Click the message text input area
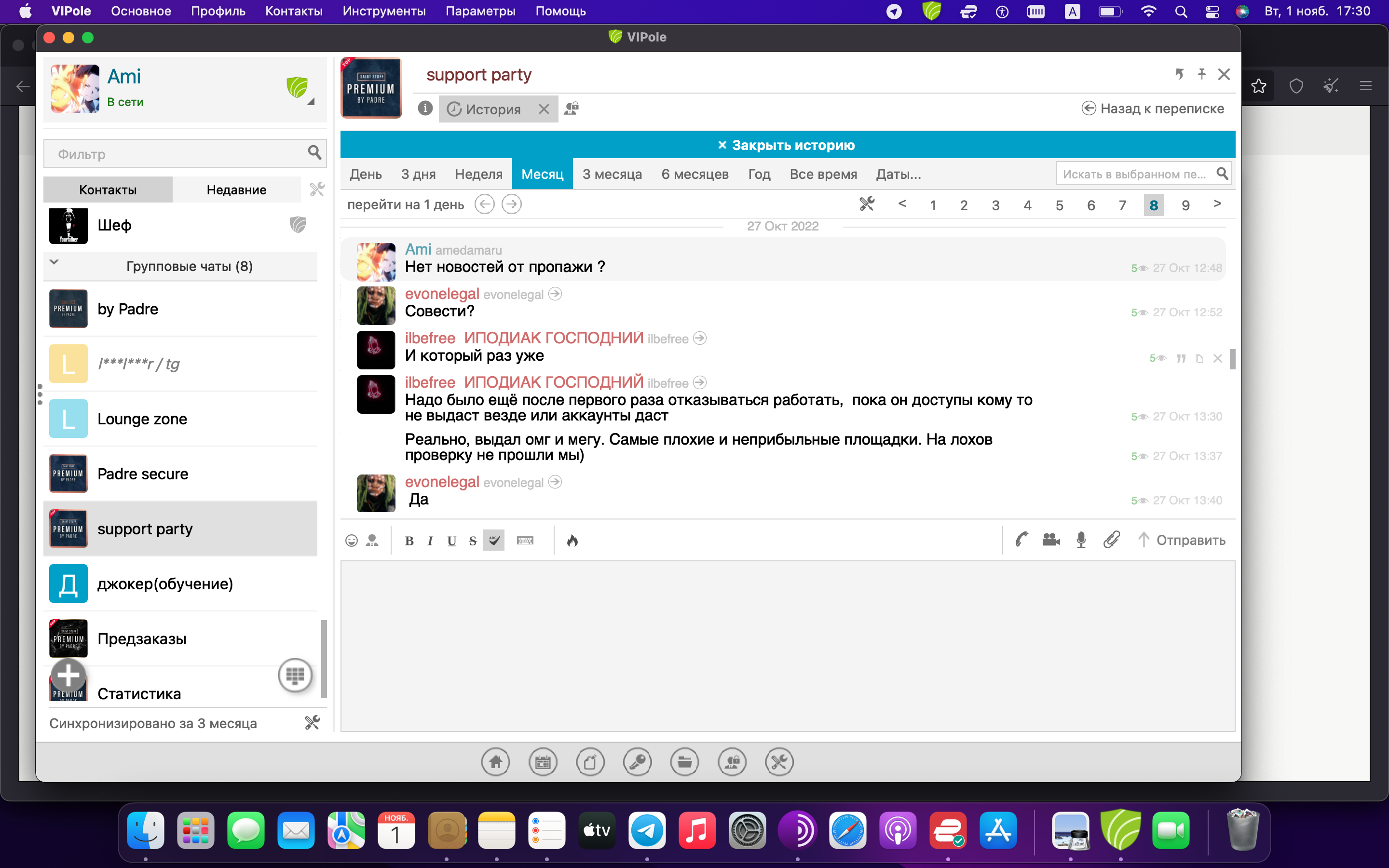The image size is (1389, 868). 788,646
